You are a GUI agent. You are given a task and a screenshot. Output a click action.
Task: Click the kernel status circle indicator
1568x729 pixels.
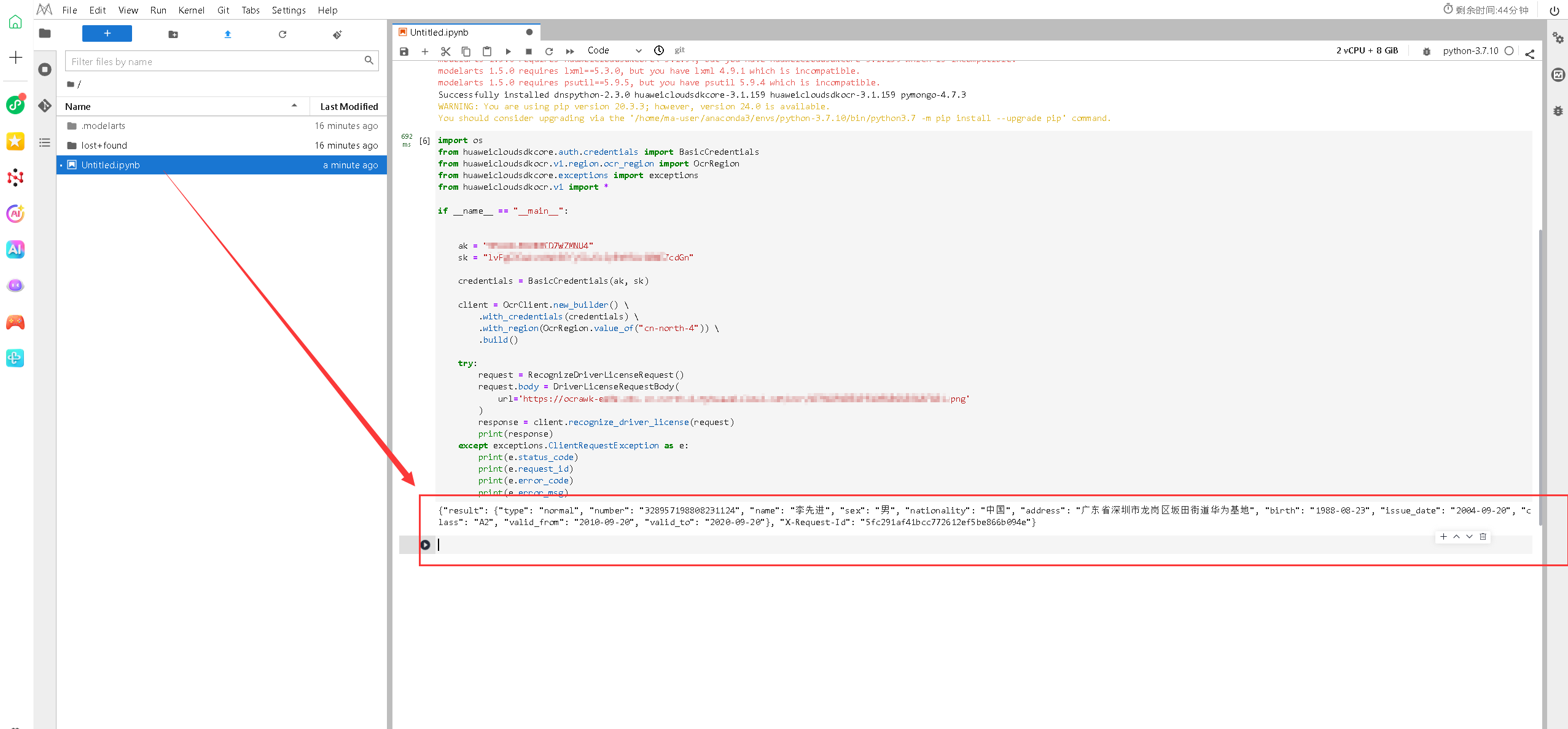1508,51
